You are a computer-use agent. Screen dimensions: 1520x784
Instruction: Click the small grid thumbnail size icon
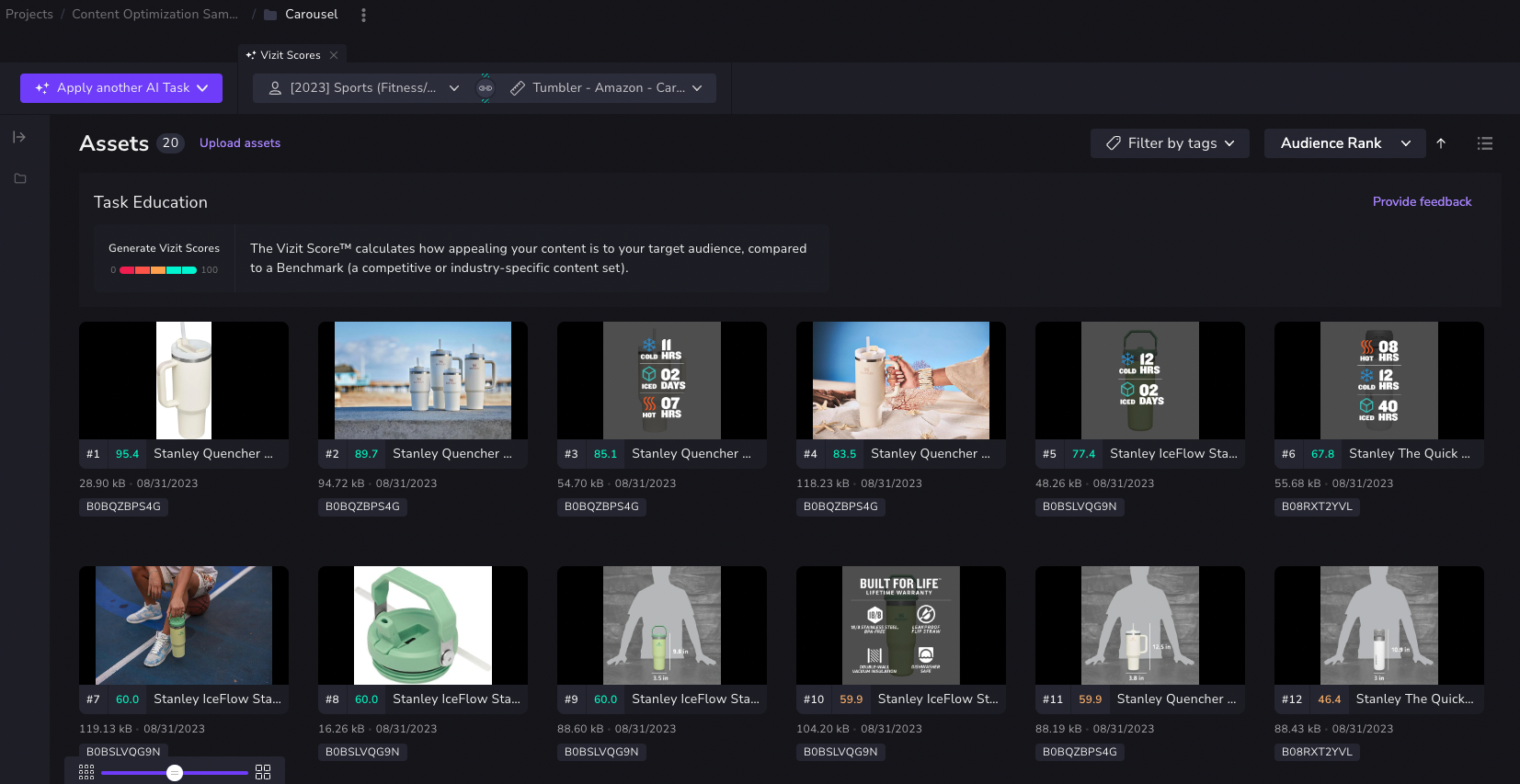tap(86, 772)
